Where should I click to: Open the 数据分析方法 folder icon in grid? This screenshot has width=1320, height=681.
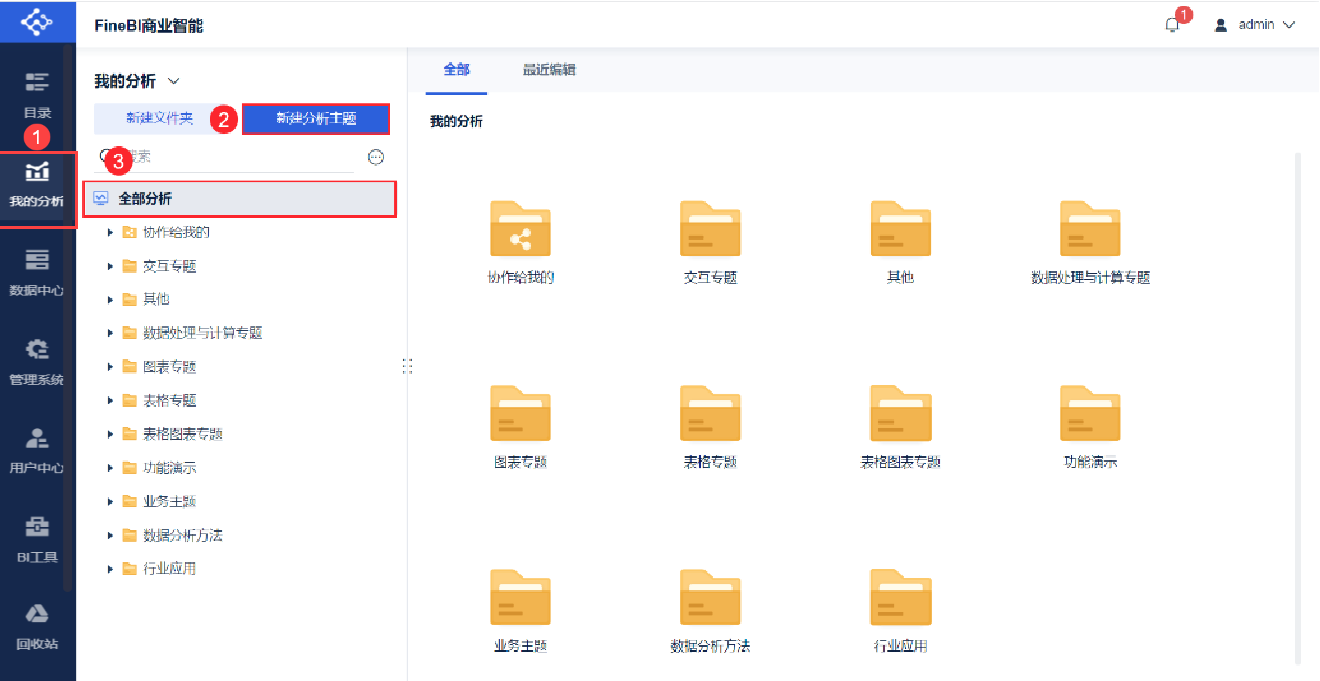[710, 598]
